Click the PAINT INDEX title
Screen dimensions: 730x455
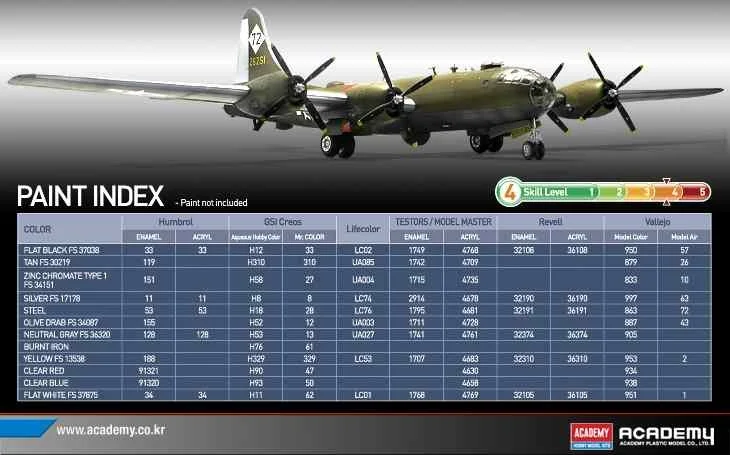pos(90,196)
